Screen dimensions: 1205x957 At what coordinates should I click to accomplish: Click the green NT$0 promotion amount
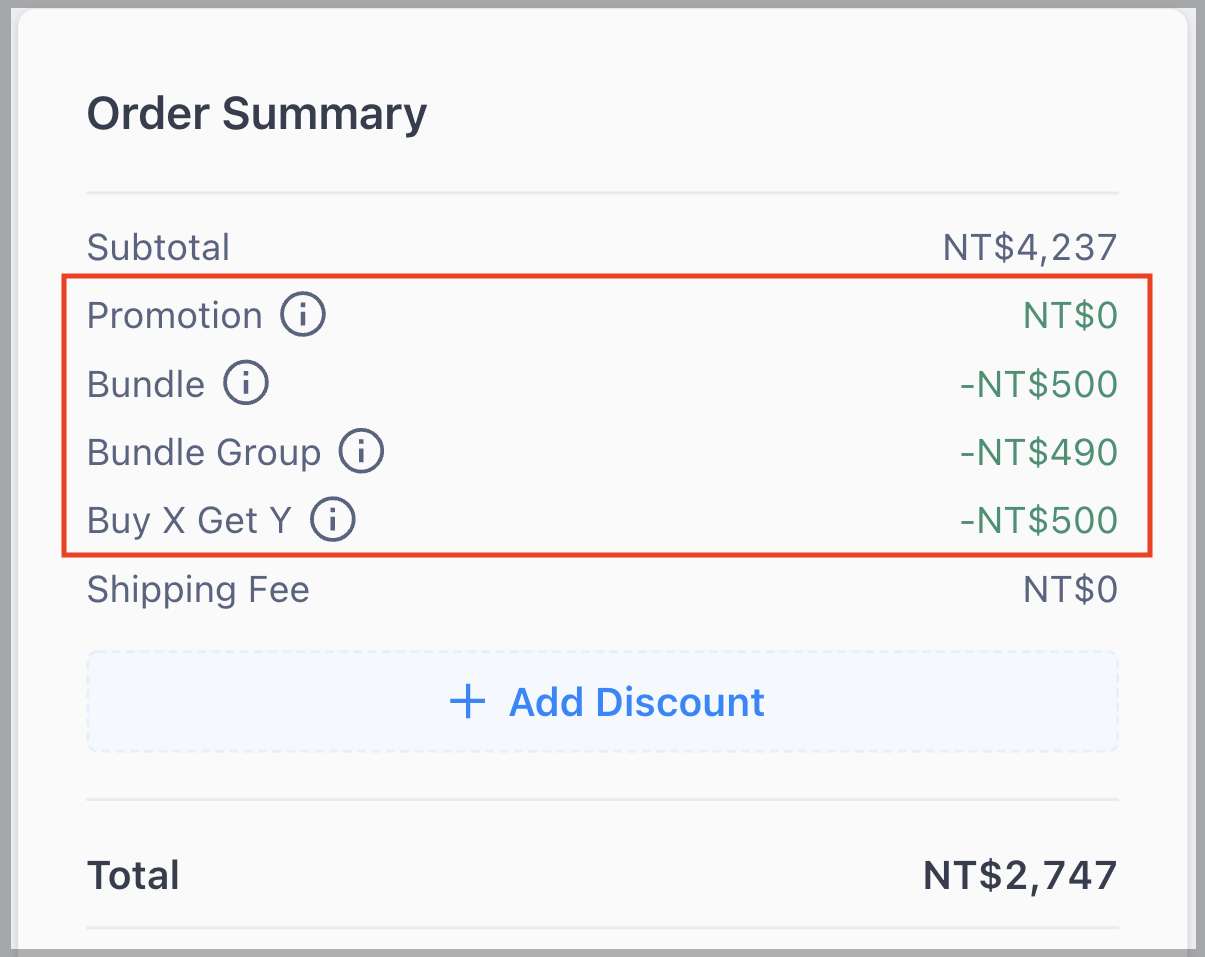(1070, 316)
